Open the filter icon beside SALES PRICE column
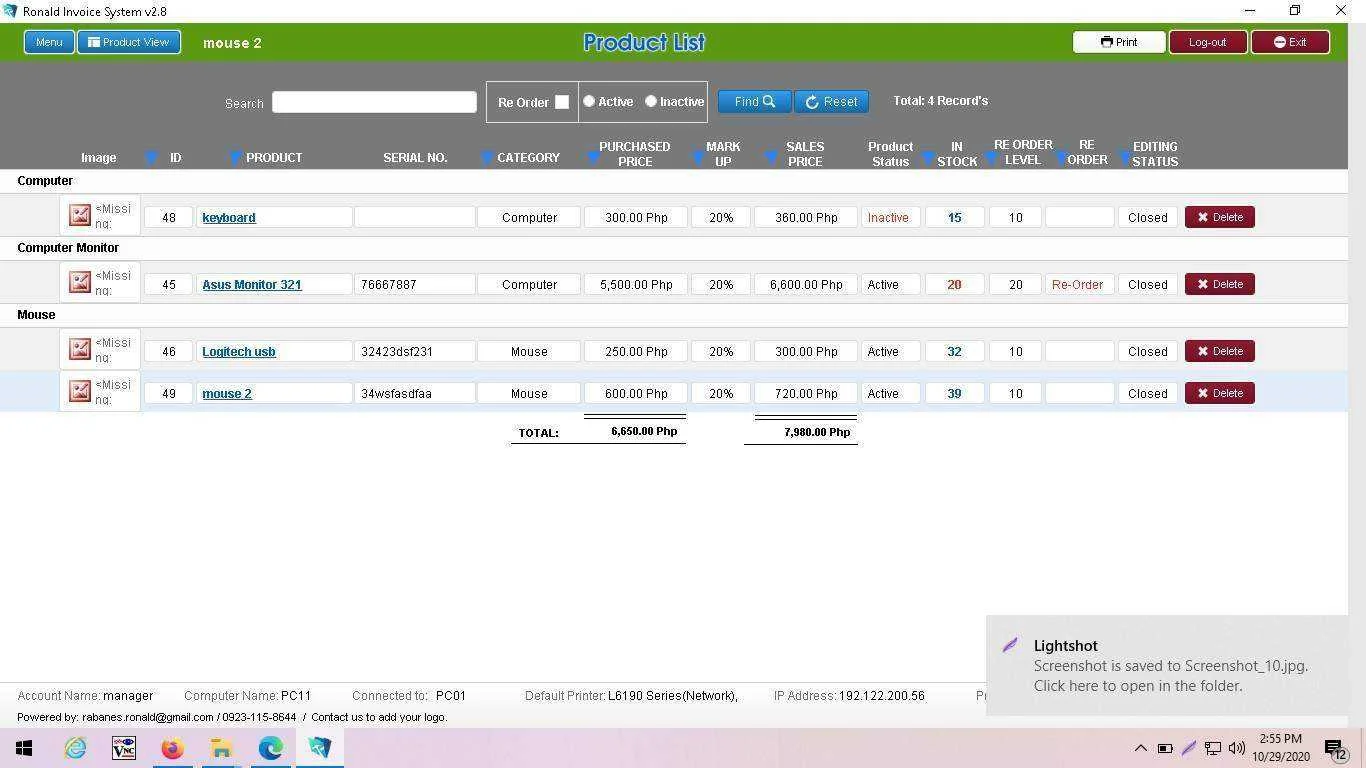Viewport: 1366px width, 768px height. (x=771, y=158)
